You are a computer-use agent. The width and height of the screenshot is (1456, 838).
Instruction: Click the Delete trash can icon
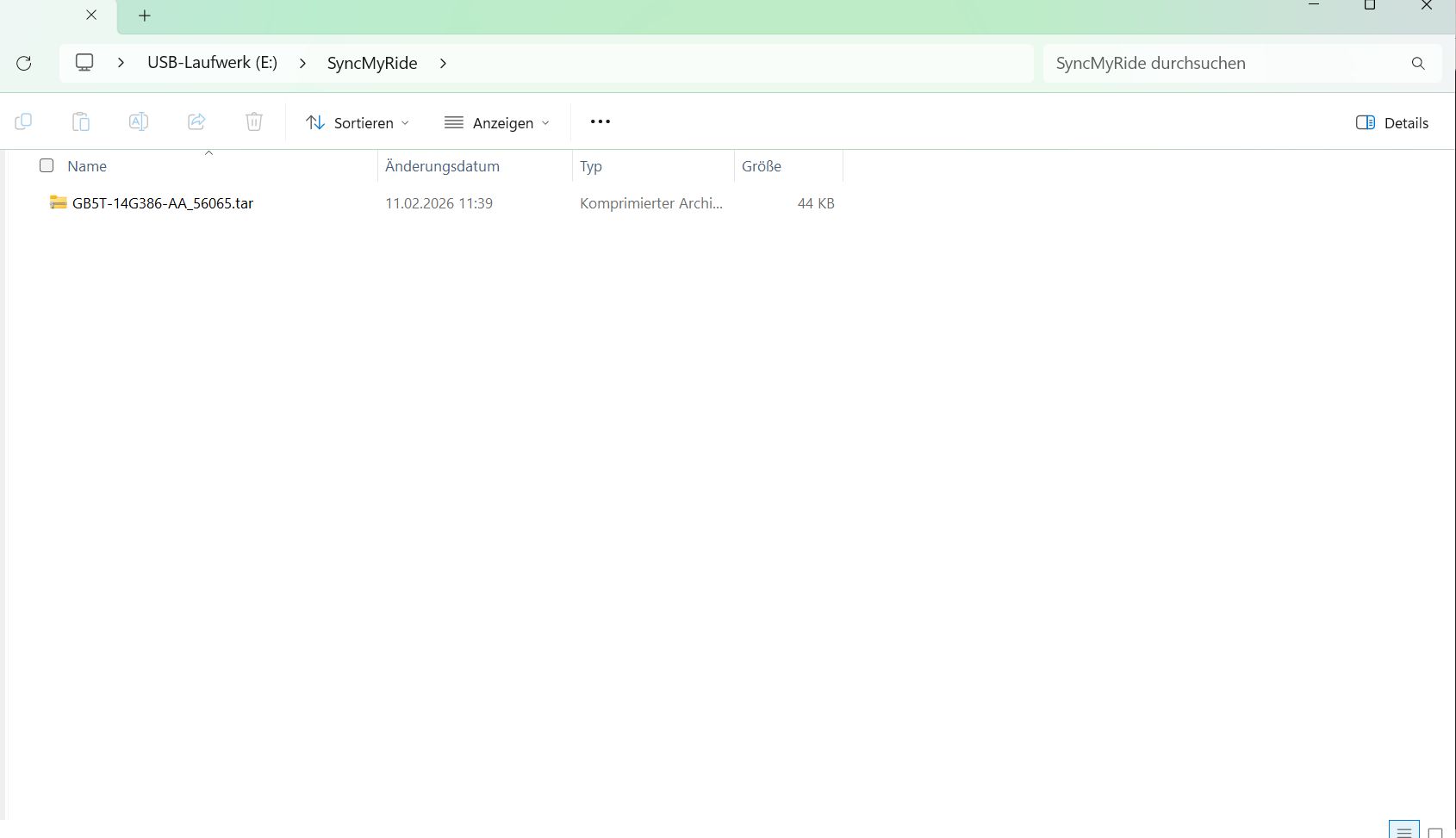click(254, 122)
